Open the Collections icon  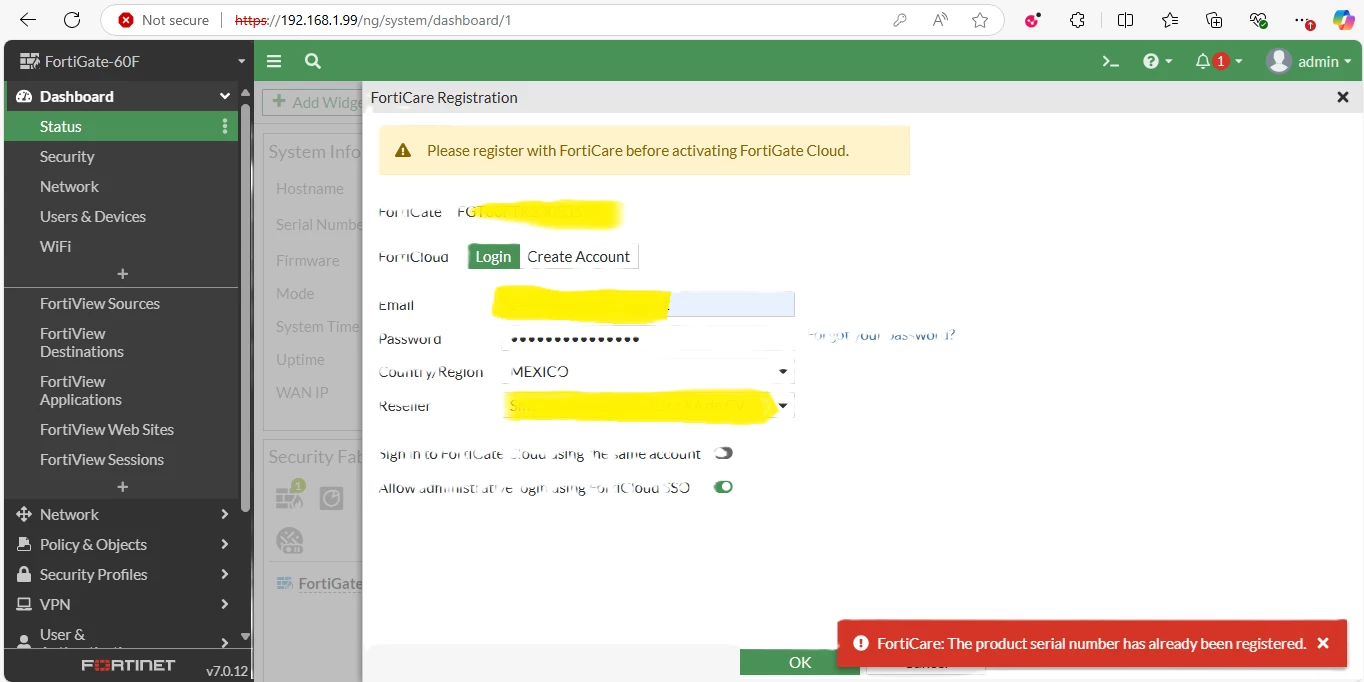[x=1214, y=20]
